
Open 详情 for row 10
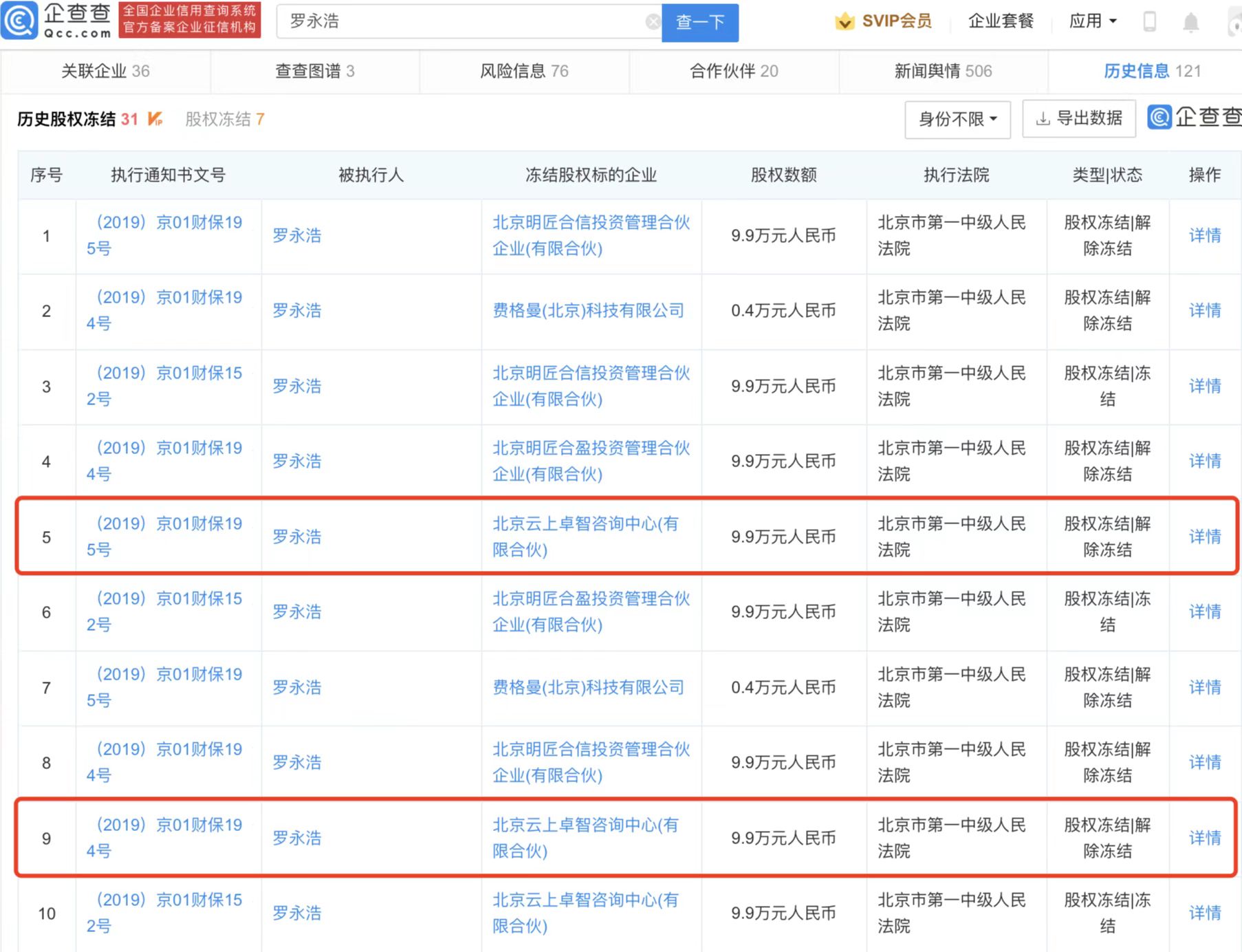pos(1205,913)
